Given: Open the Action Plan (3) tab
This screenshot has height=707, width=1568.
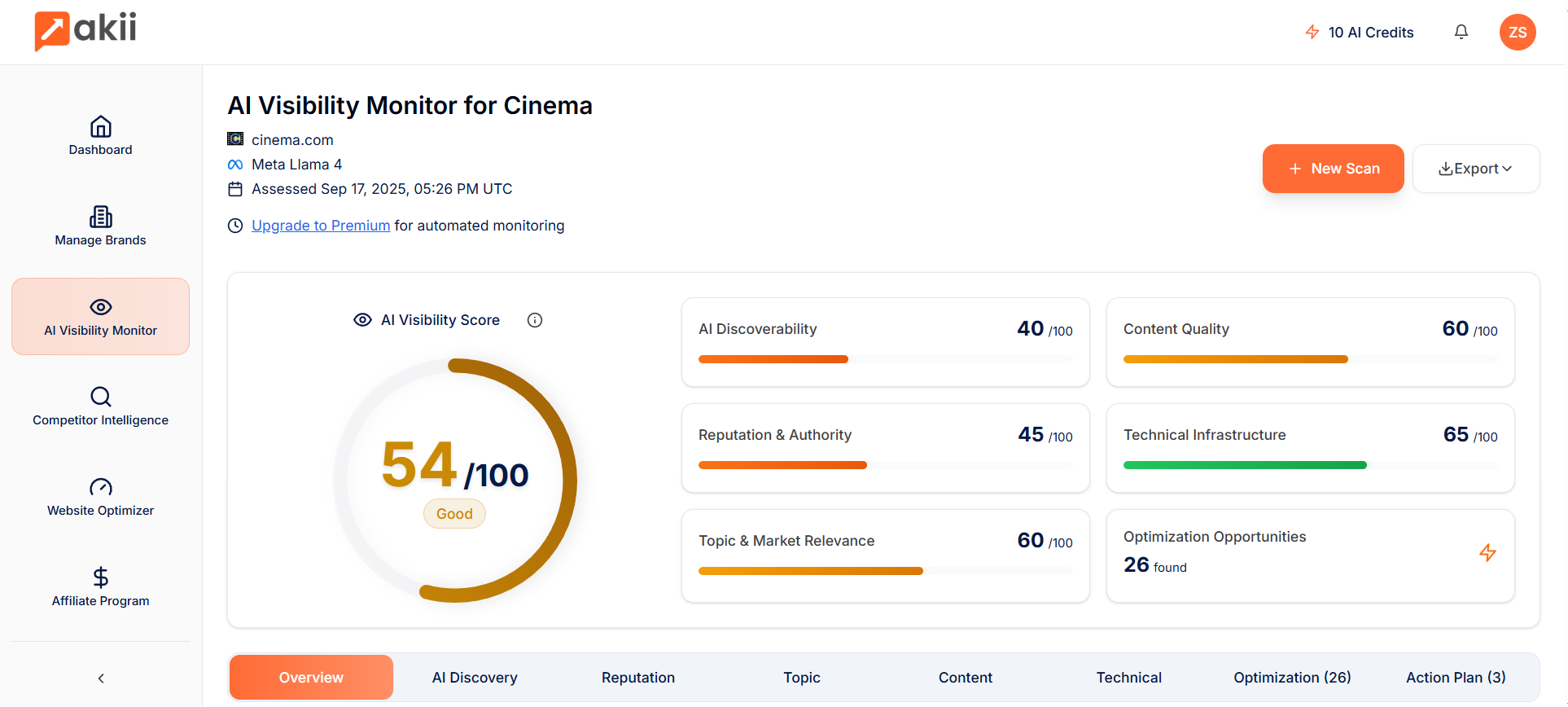Looking at the screenshot, I should tap(1456, 678).
